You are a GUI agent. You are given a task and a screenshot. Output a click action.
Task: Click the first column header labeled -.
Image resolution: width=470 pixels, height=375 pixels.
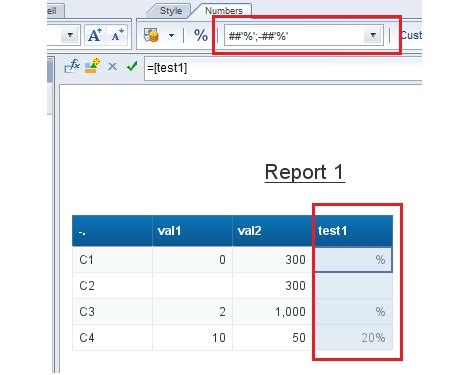112,231
